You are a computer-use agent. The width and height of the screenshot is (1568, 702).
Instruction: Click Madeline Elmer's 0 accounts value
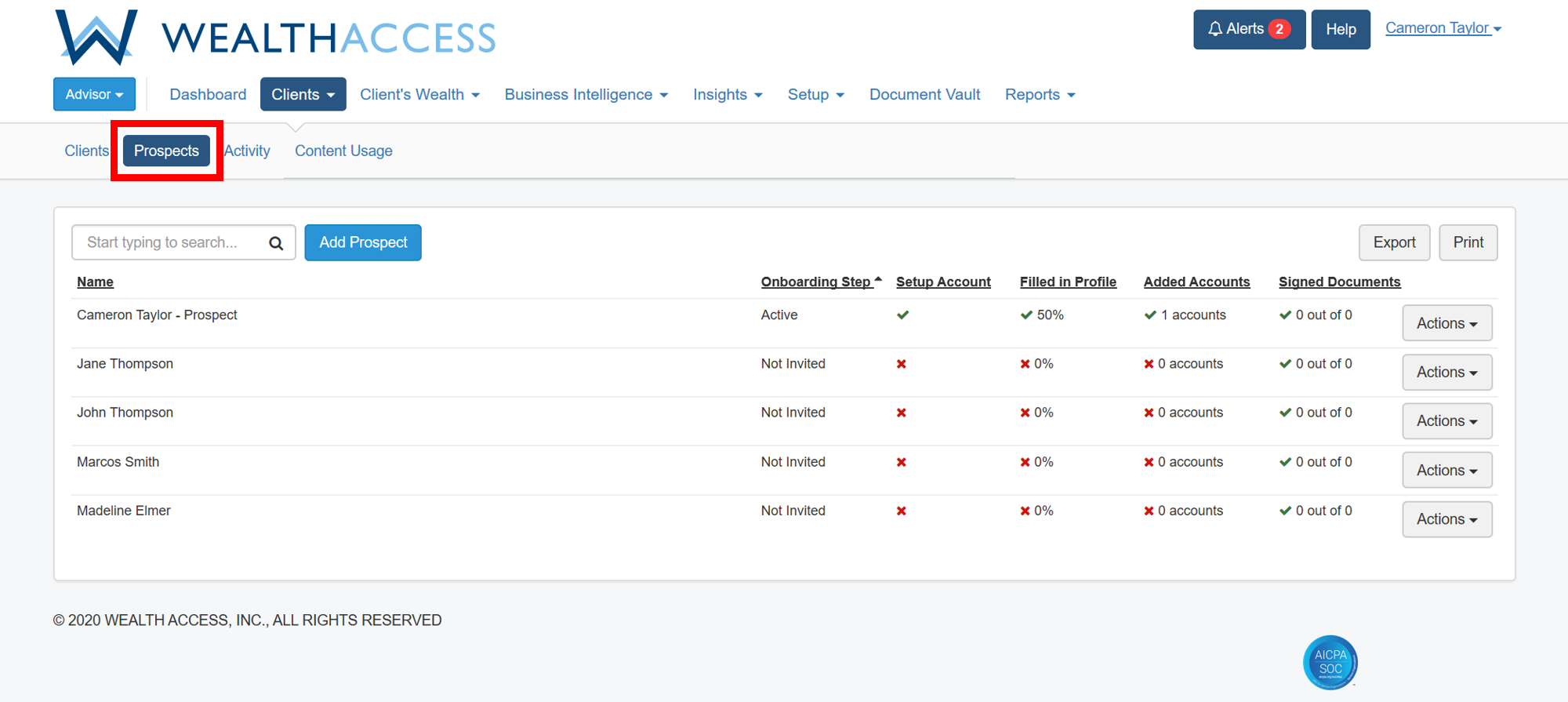point(1190,511)
